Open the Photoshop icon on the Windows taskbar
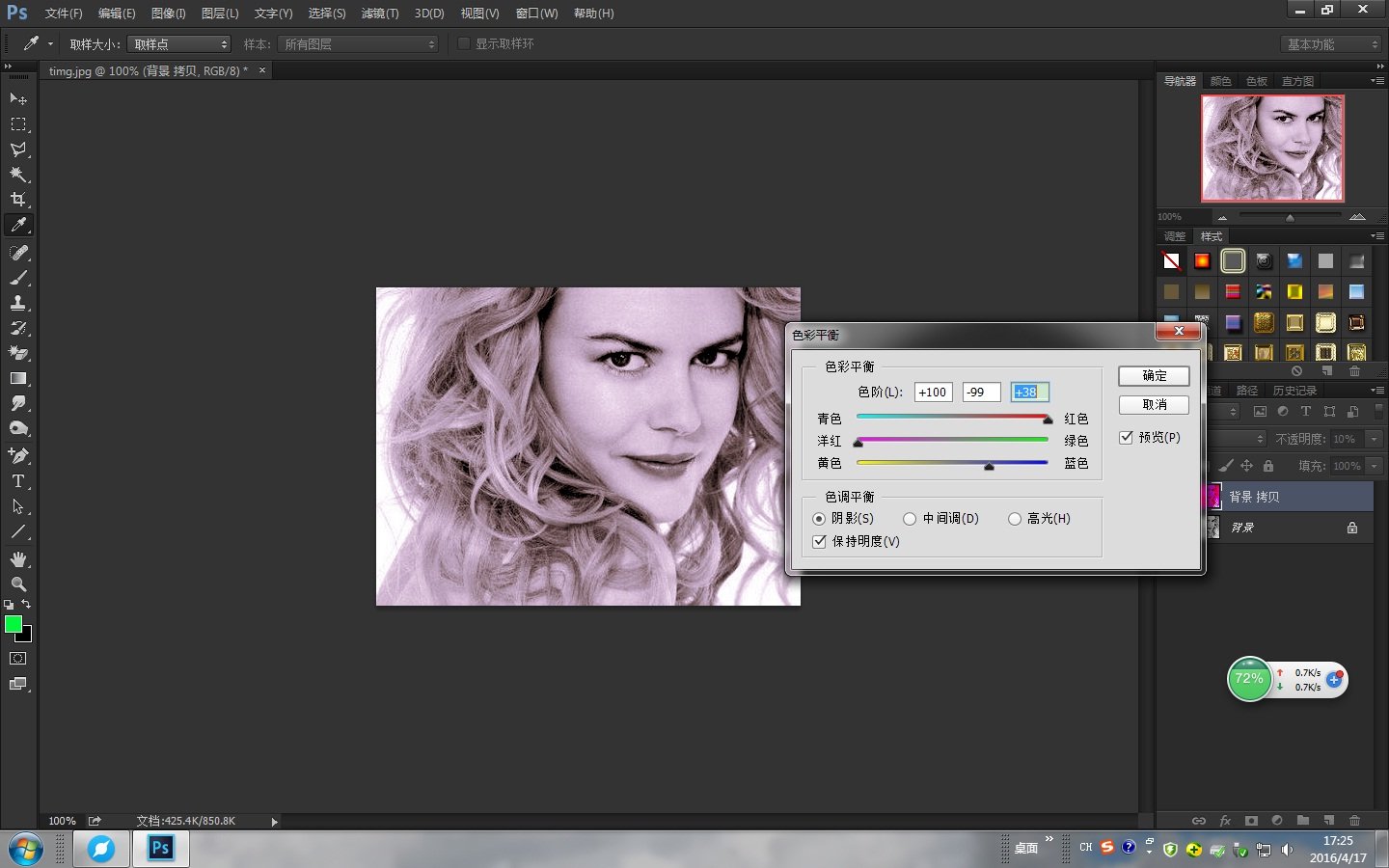Image resolution: width=1389 pixels, height=868 pixels. tap(159, 849)
